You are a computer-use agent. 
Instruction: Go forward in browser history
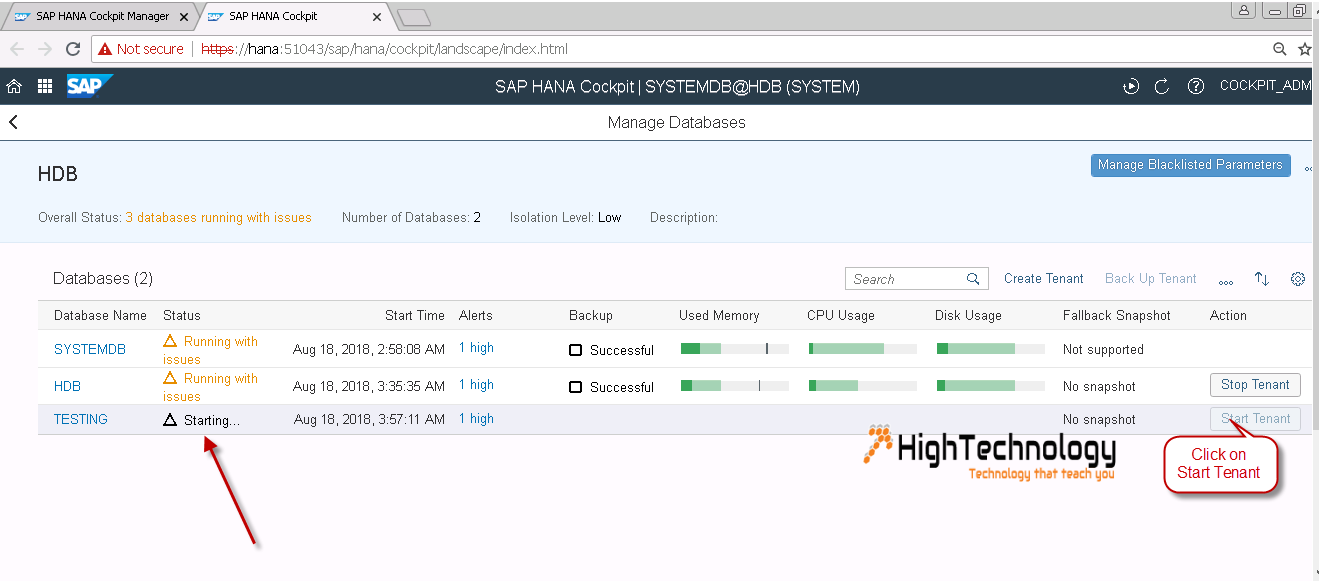pos(45,49)
